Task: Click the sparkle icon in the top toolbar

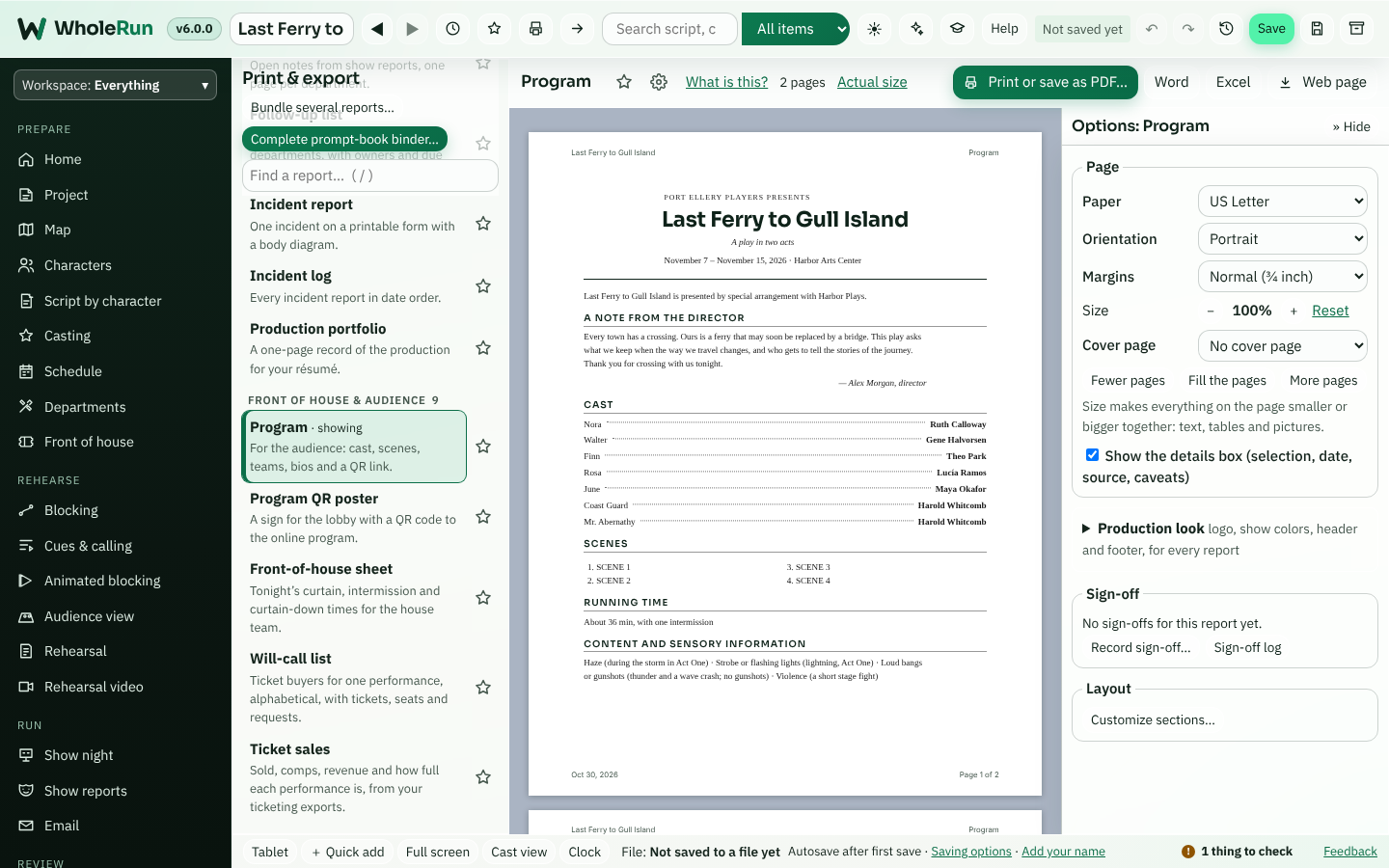Action: click(916, 29)
